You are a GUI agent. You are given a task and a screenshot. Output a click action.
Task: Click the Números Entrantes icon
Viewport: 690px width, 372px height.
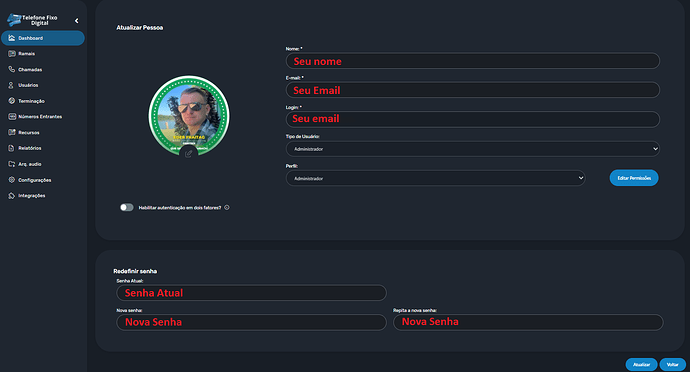pyautogui.click(x=12, y=117)
